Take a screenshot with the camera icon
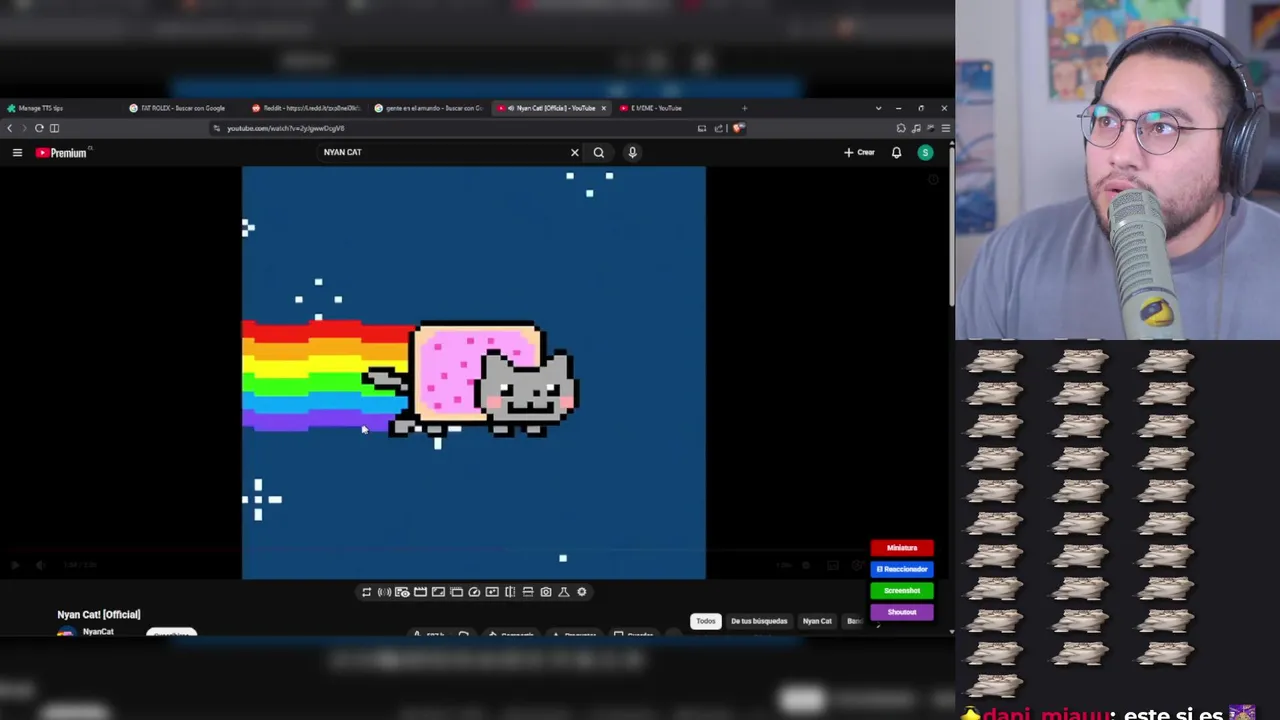The width and height of the screenshot is (1280, 720). [x=546, y=592]
